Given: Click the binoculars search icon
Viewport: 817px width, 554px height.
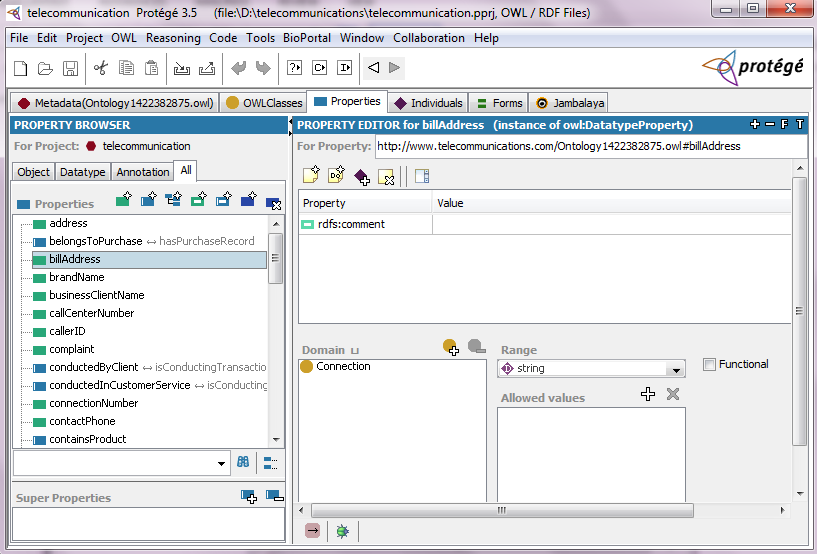Looking at the screenshot, I should (243, 462).
